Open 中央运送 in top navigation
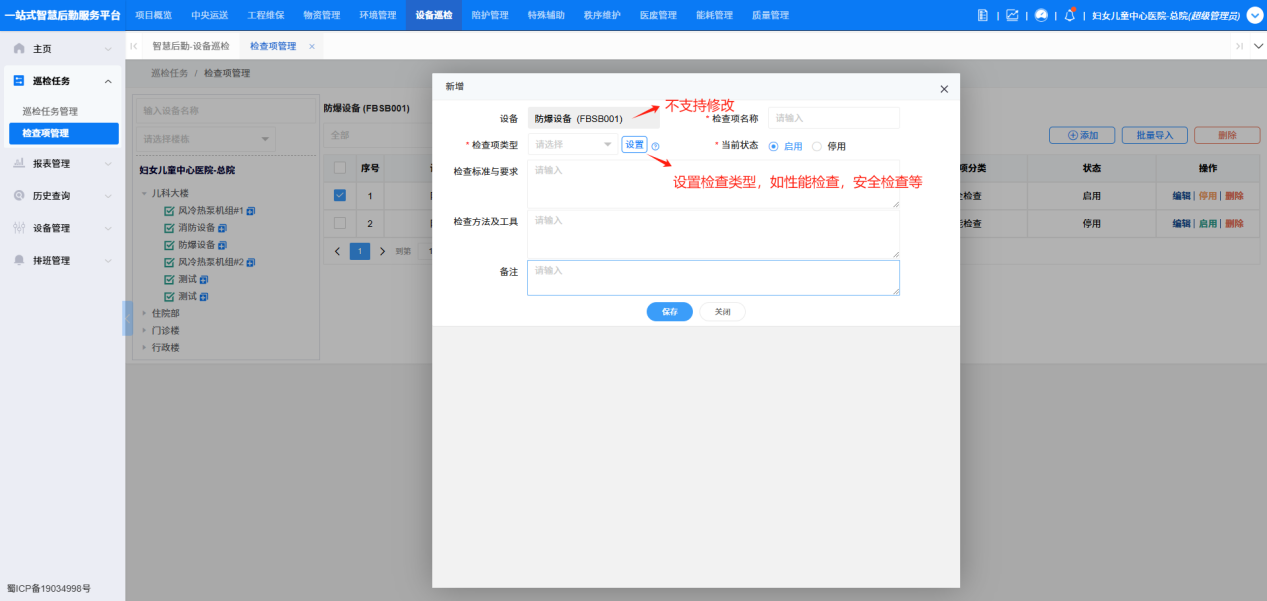This screenshot has width=1267, height=601. pyautogui.click(x=209, y=15)
